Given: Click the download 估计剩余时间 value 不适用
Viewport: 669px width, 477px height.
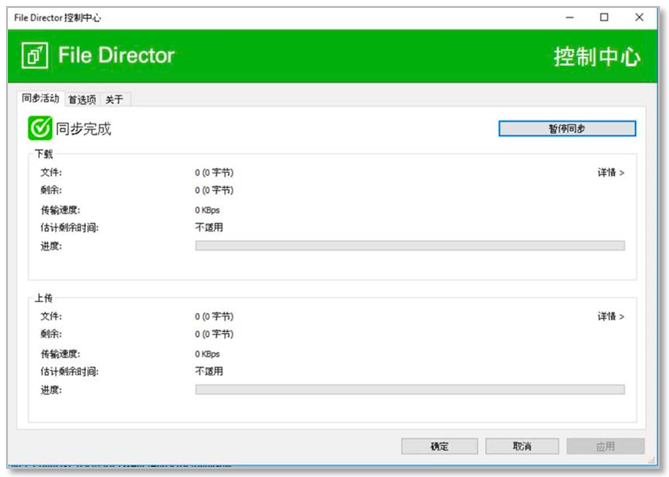Looking at the screenshot, I should (x=209, y=227).
